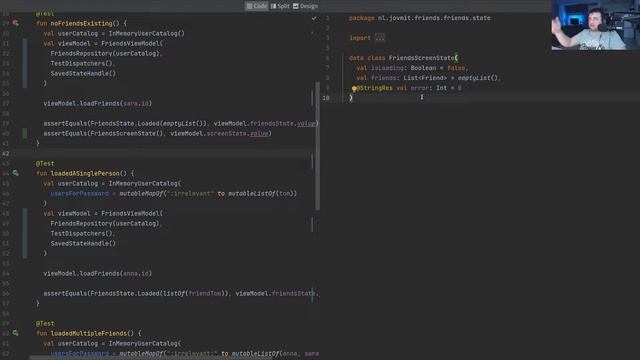
Task: Click line number 42 in left editor gutter
Action: [x=6, y=153]
